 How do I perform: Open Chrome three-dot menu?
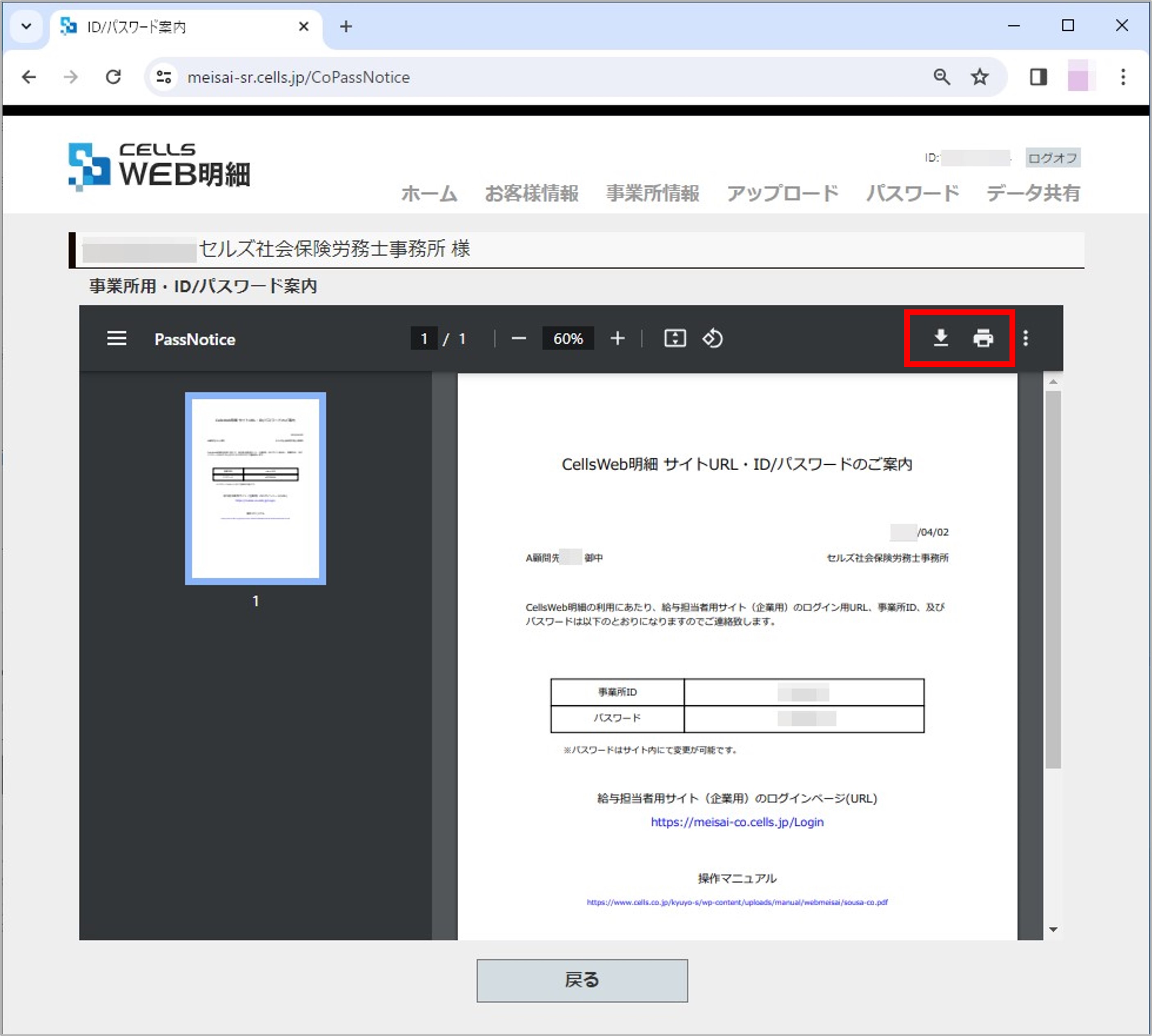1123,76
